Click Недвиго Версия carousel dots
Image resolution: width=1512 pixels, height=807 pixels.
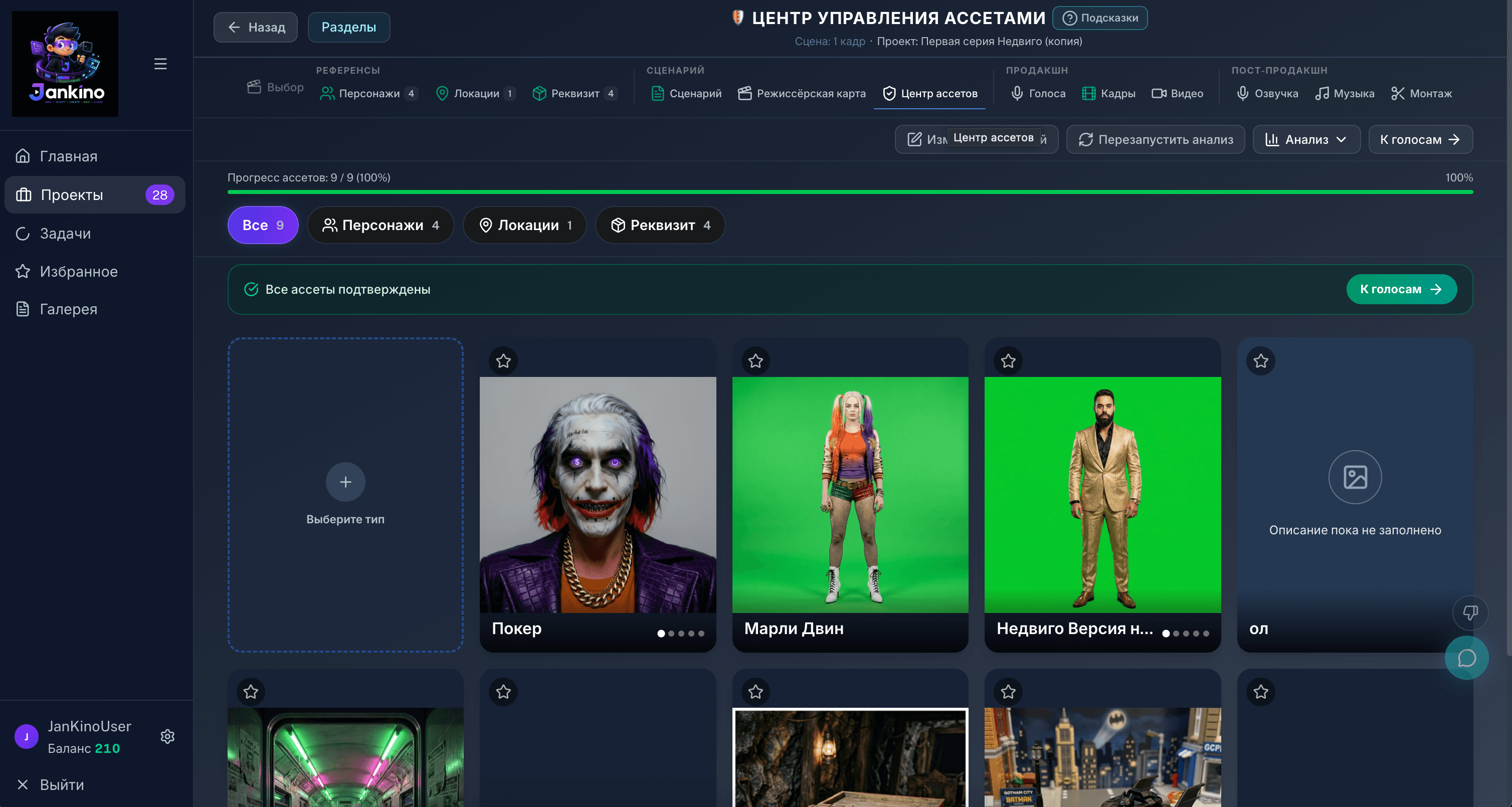click(1186, 633)
